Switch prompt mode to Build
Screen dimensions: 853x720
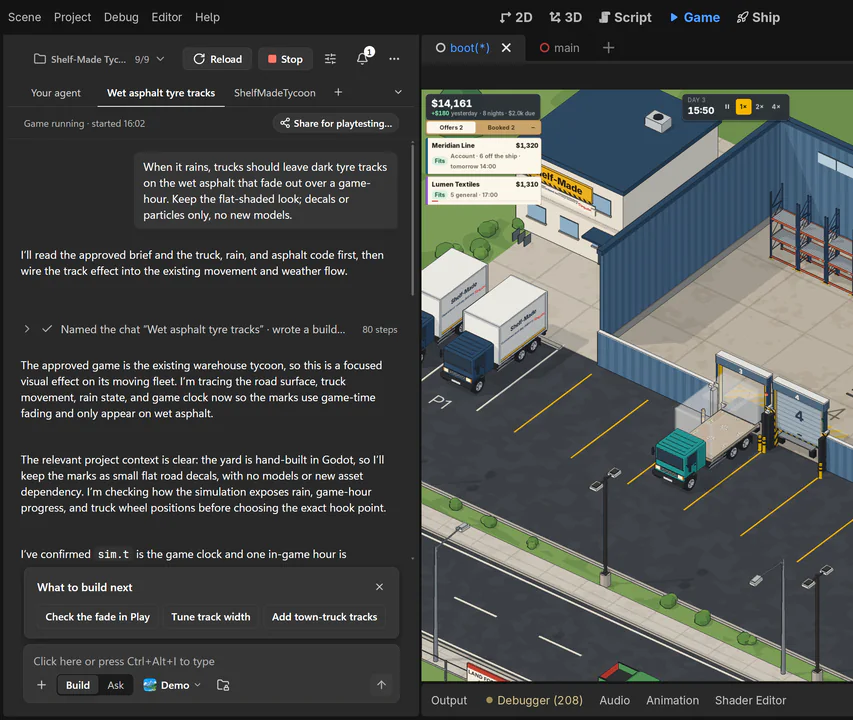78,685
